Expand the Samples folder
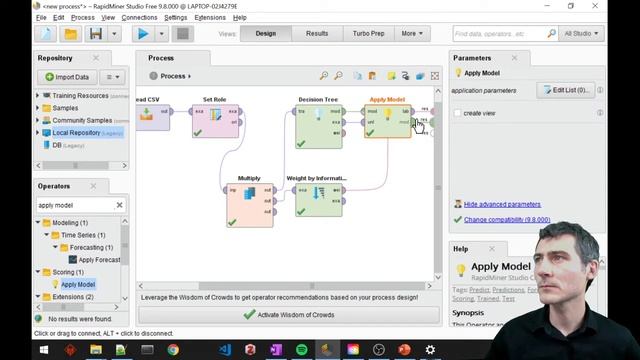The image size is (640, 360). [x=38, y=108]
